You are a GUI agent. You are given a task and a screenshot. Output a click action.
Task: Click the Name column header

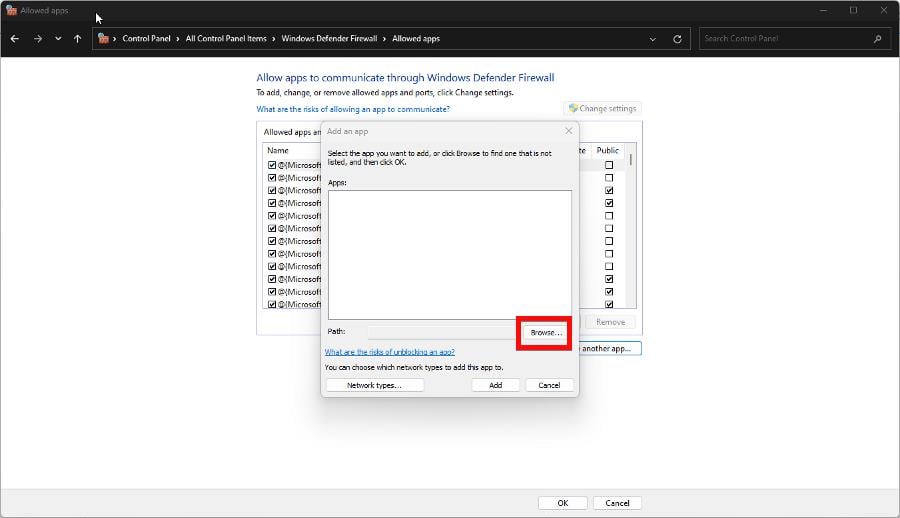coord(278,150)
